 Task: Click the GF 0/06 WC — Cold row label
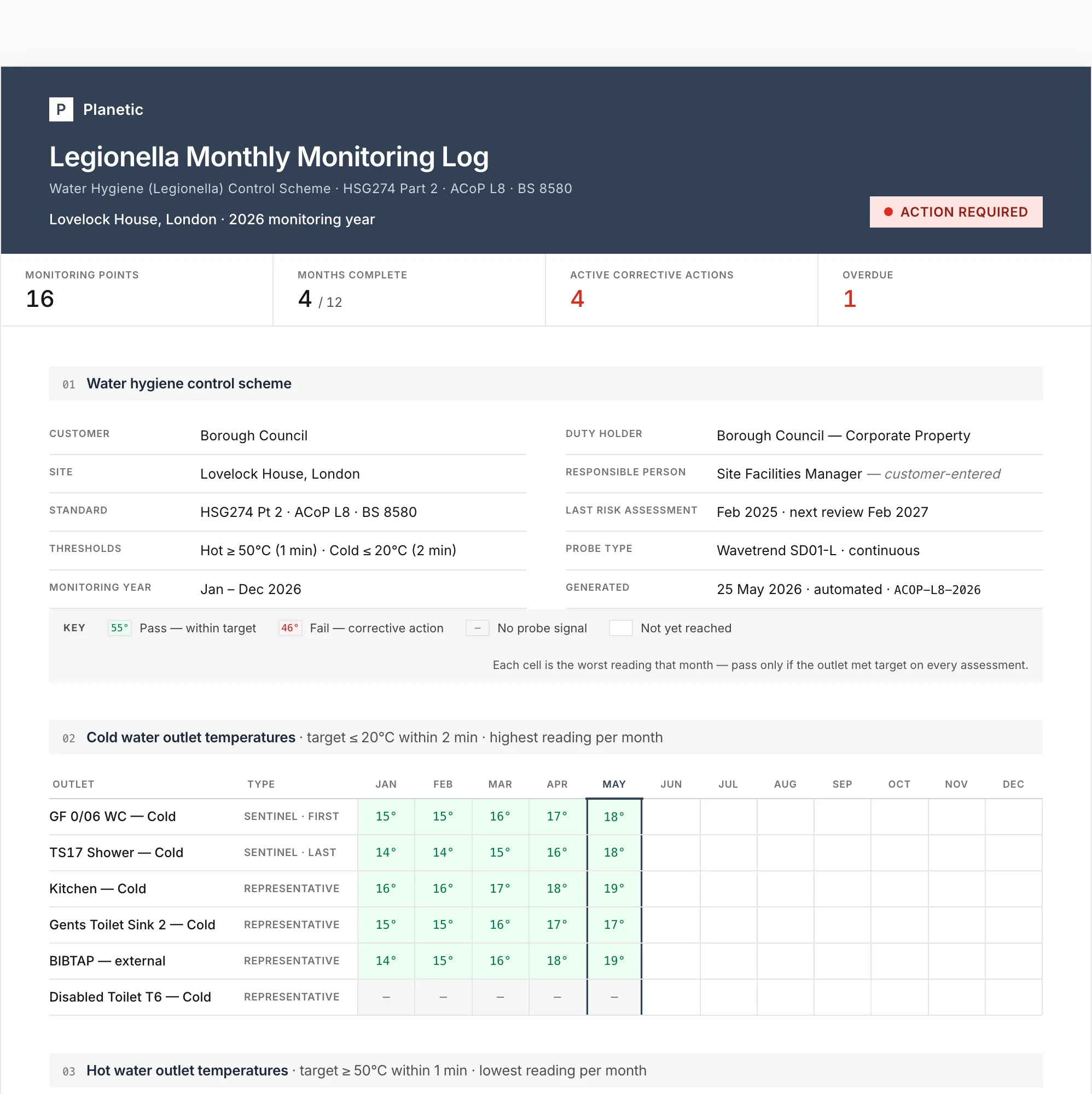pyautogui.click(x=112, y=817)
